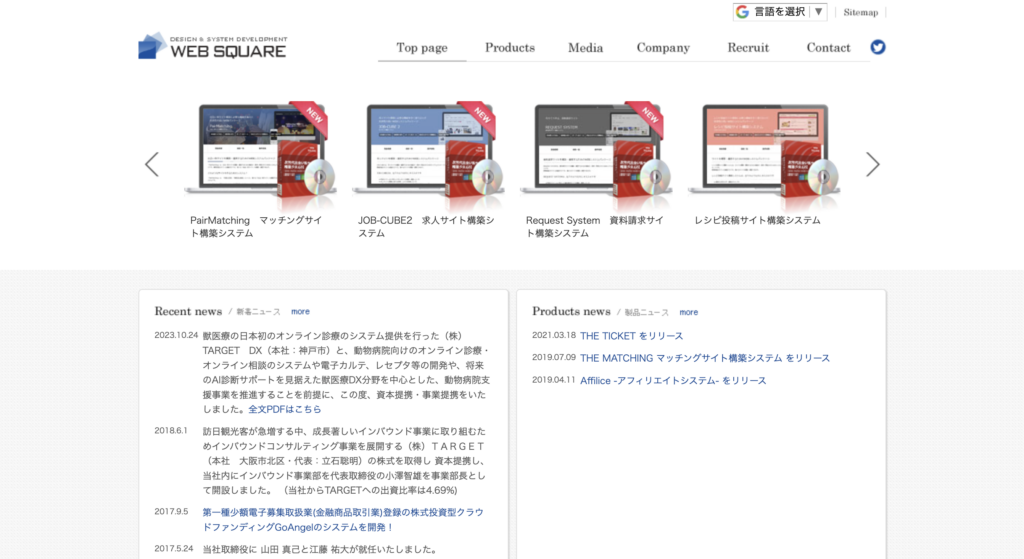Viewport: 1024px width, 559px height.
Task: Show previous products with left arrow
Action: tap(152, 164)
